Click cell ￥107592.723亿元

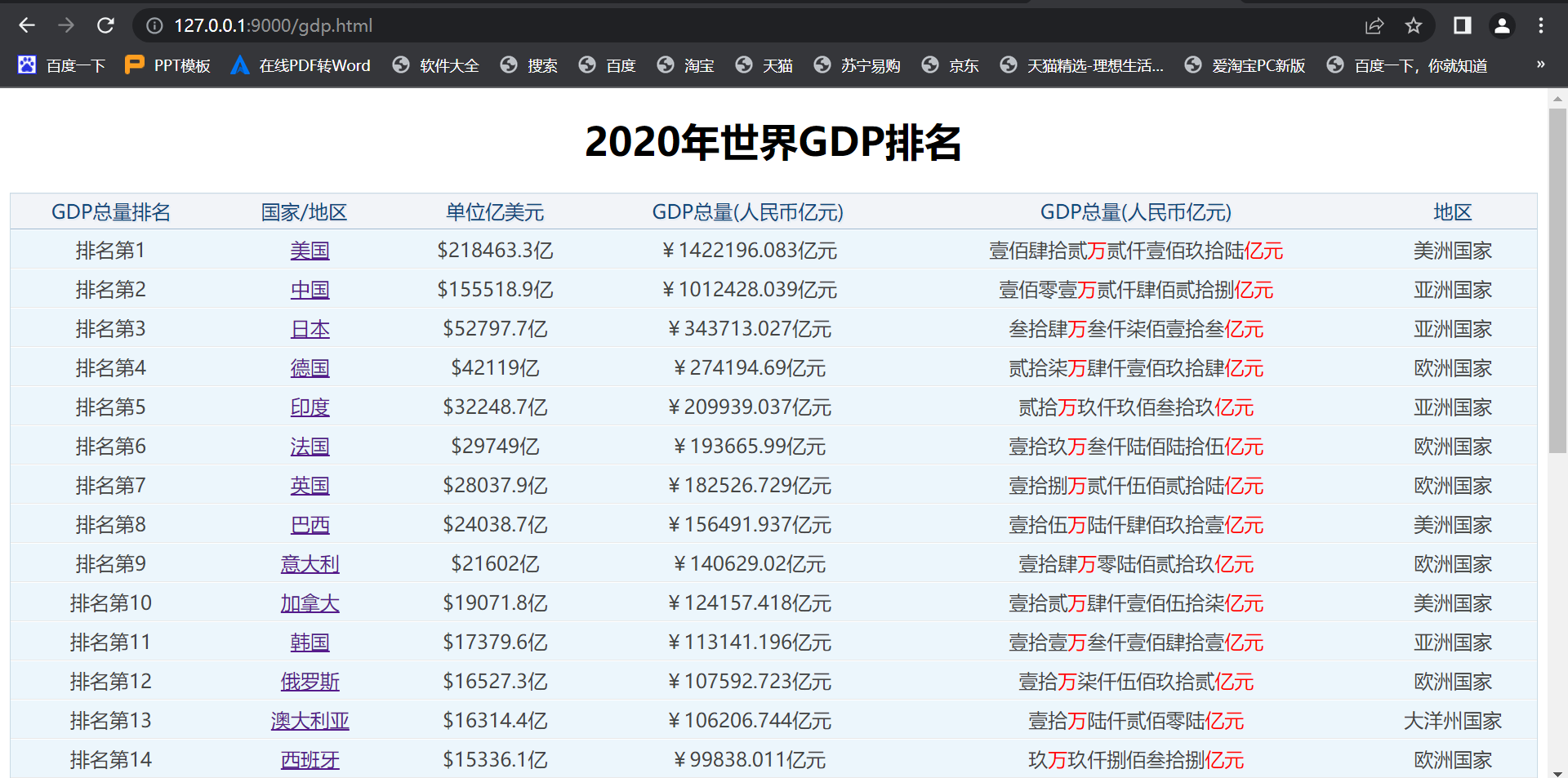tap(748, 682)
